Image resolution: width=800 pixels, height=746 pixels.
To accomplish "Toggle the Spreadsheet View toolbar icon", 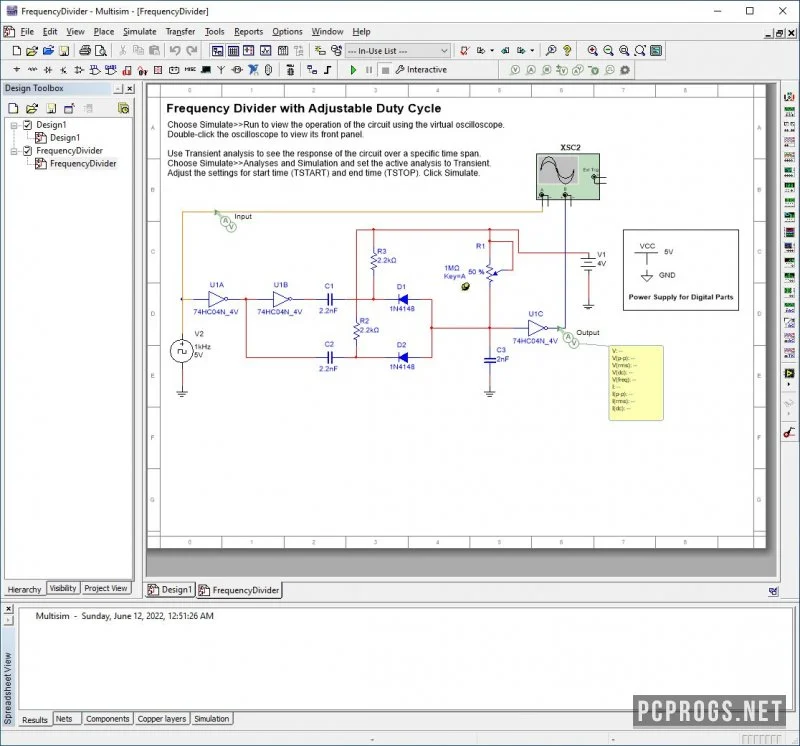I will (x=233, y=51).
